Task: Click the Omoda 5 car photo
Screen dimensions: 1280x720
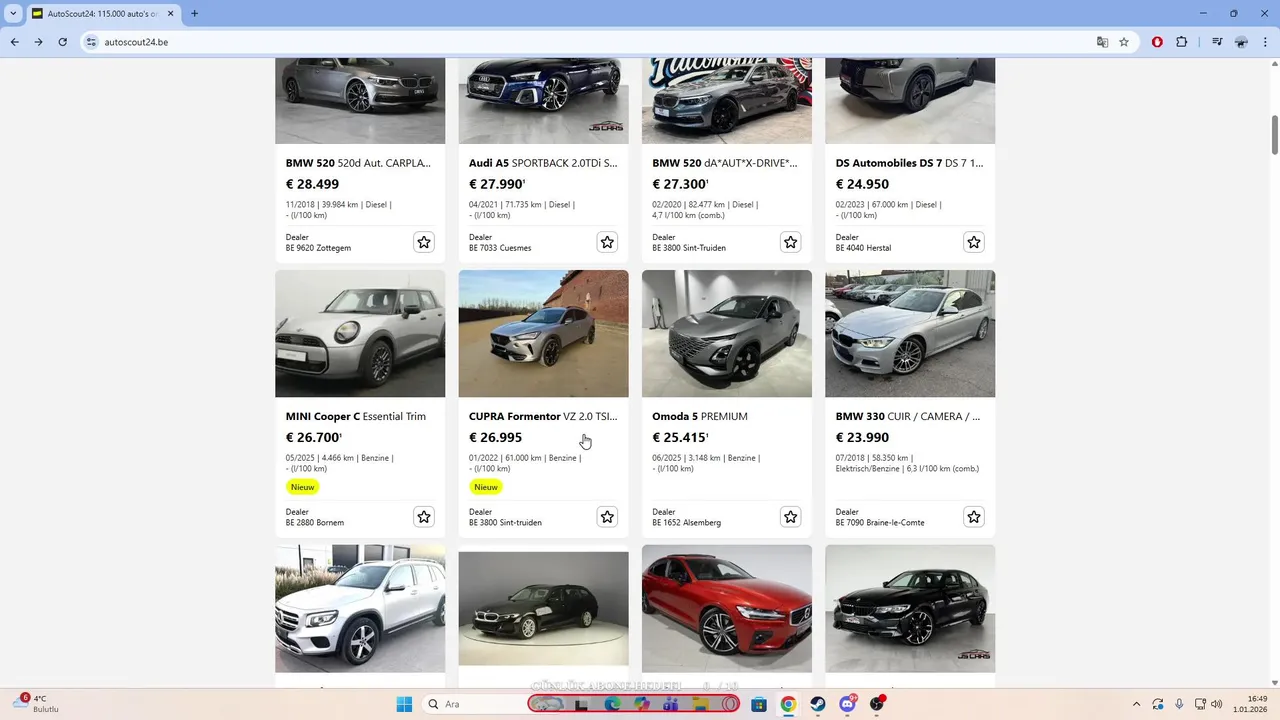Action: 727,333
